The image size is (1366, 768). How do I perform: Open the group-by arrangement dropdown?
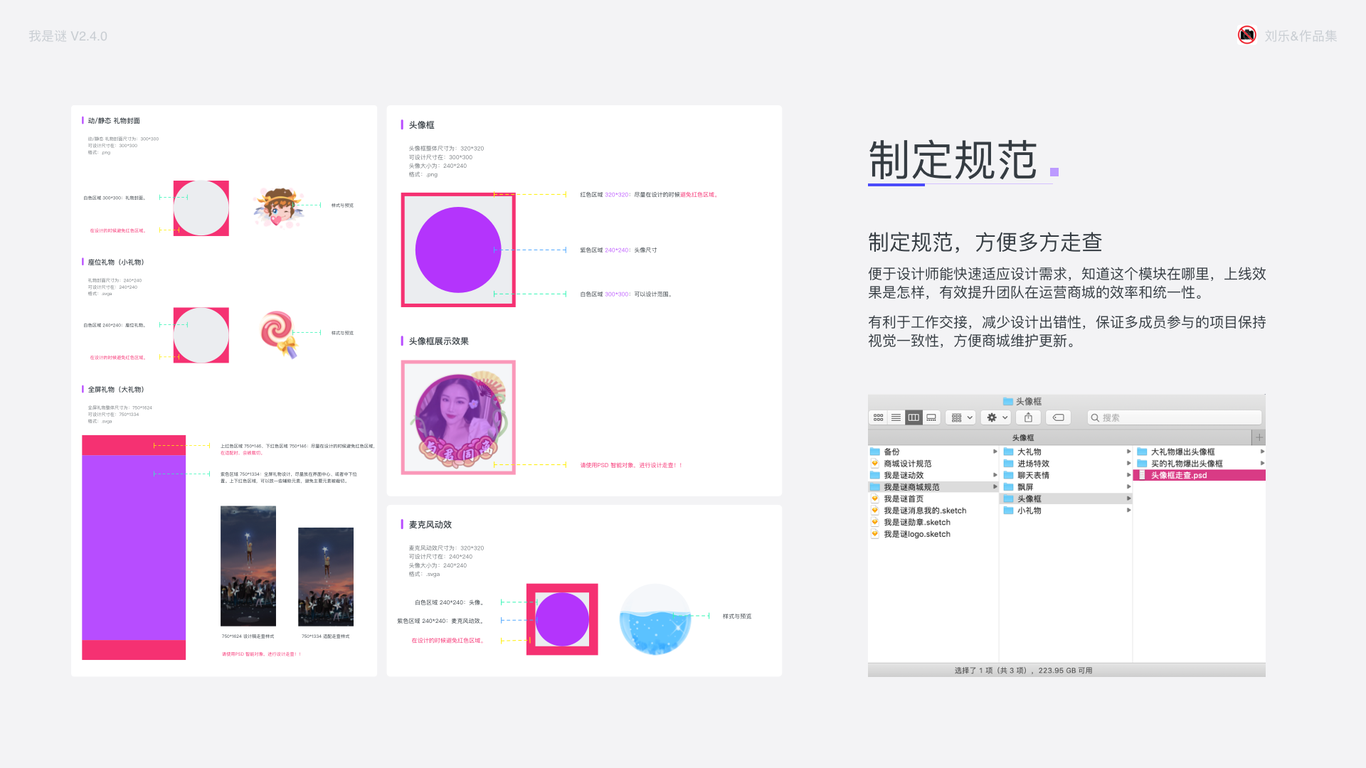[960, 417]
